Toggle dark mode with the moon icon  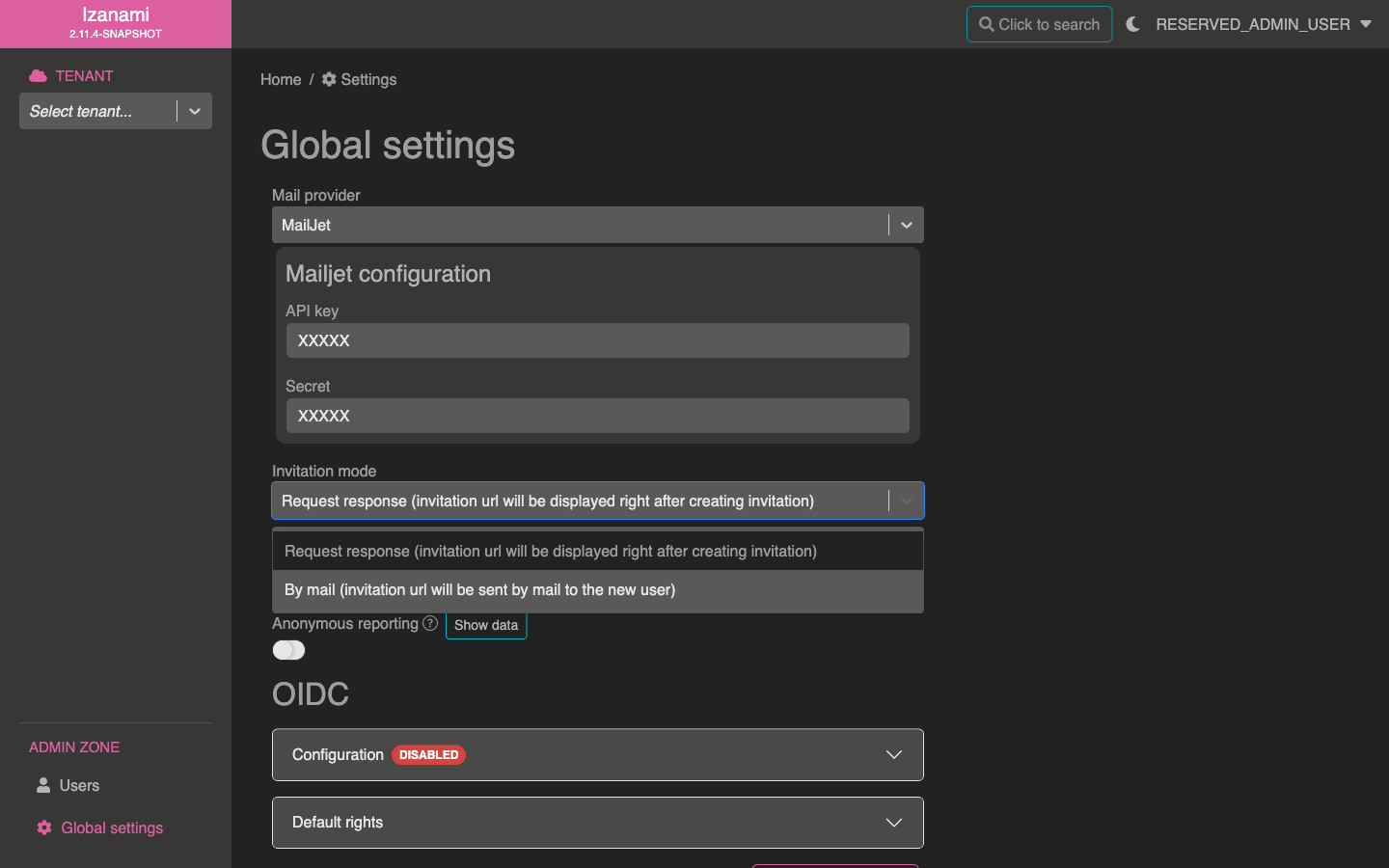[1132, 24]
